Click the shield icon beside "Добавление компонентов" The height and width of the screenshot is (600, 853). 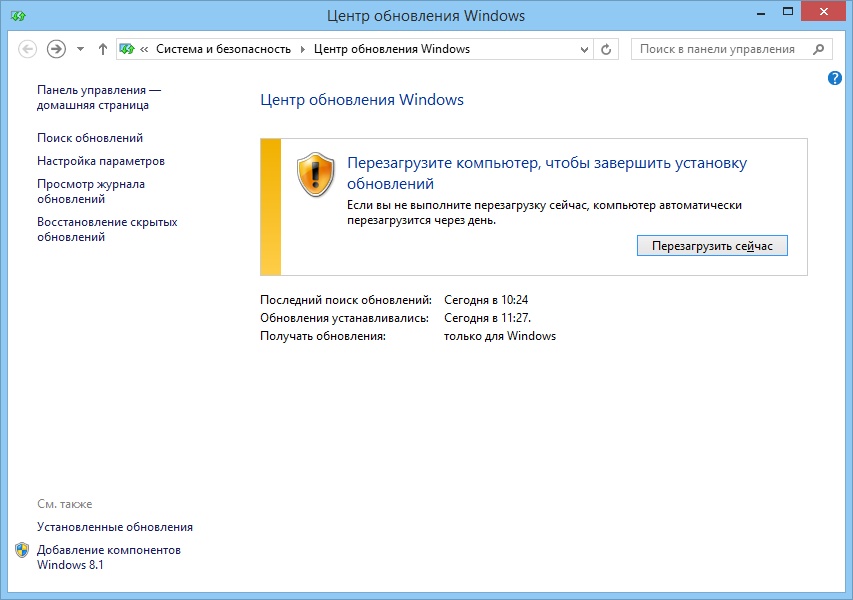pos(22,550)
